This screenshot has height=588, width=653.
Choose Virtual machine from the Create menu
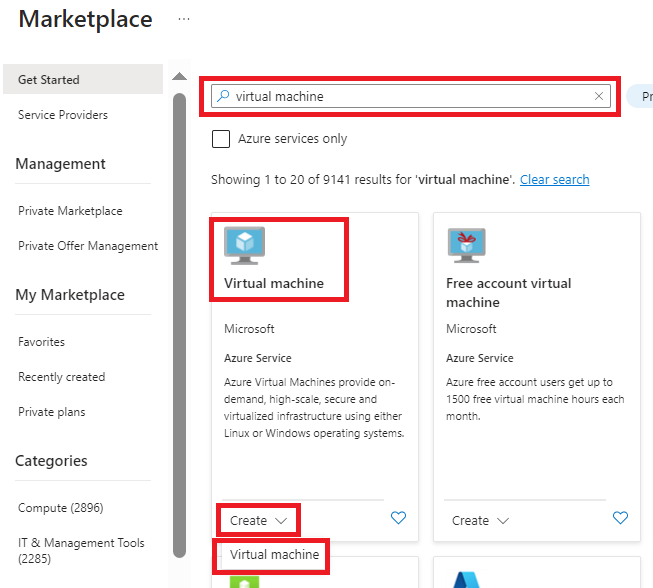(274, 555)
